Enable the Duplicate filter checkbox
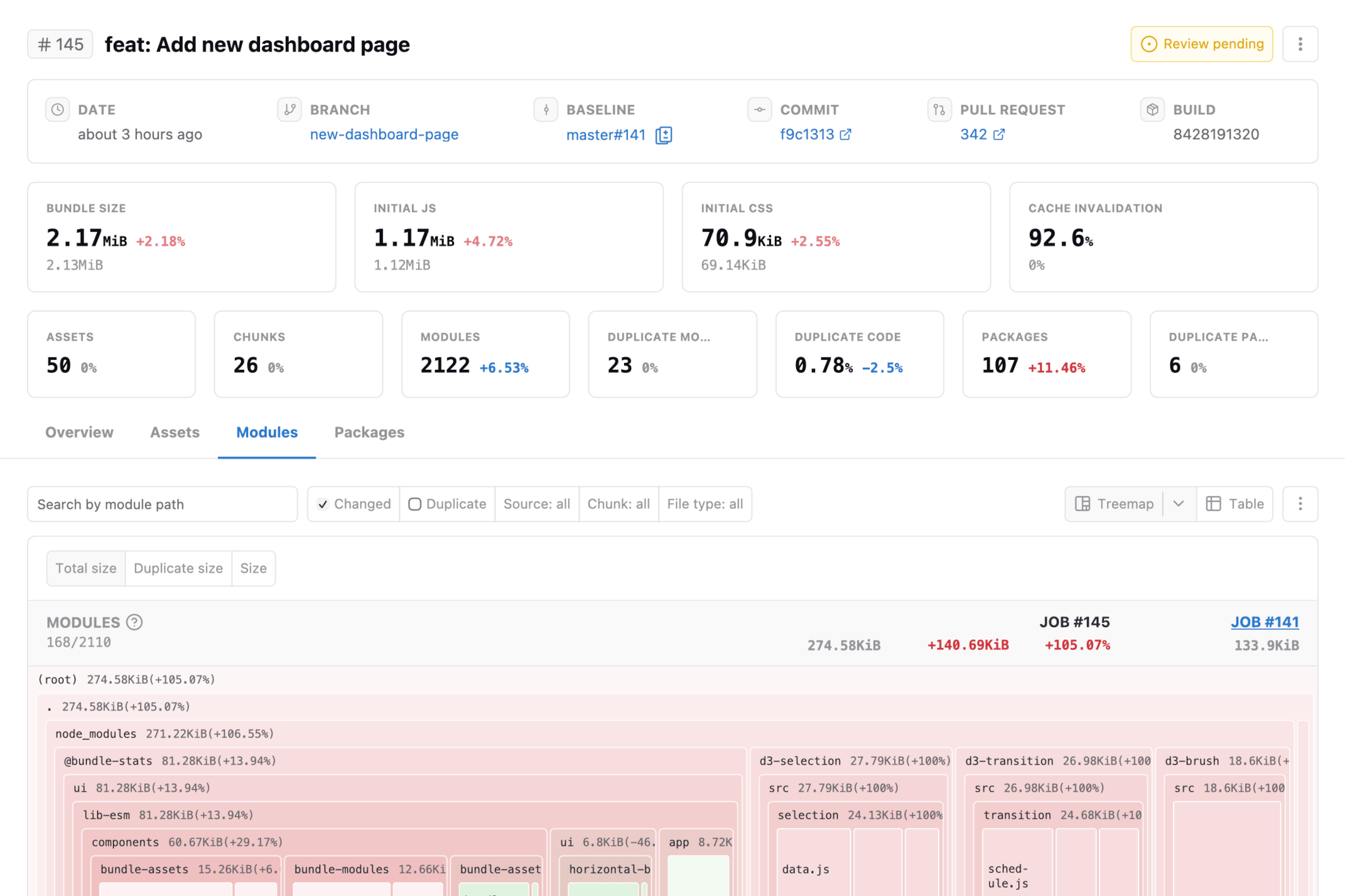Image resolution: width=1345 pixels, height=896 pixels. pos(414,504)
